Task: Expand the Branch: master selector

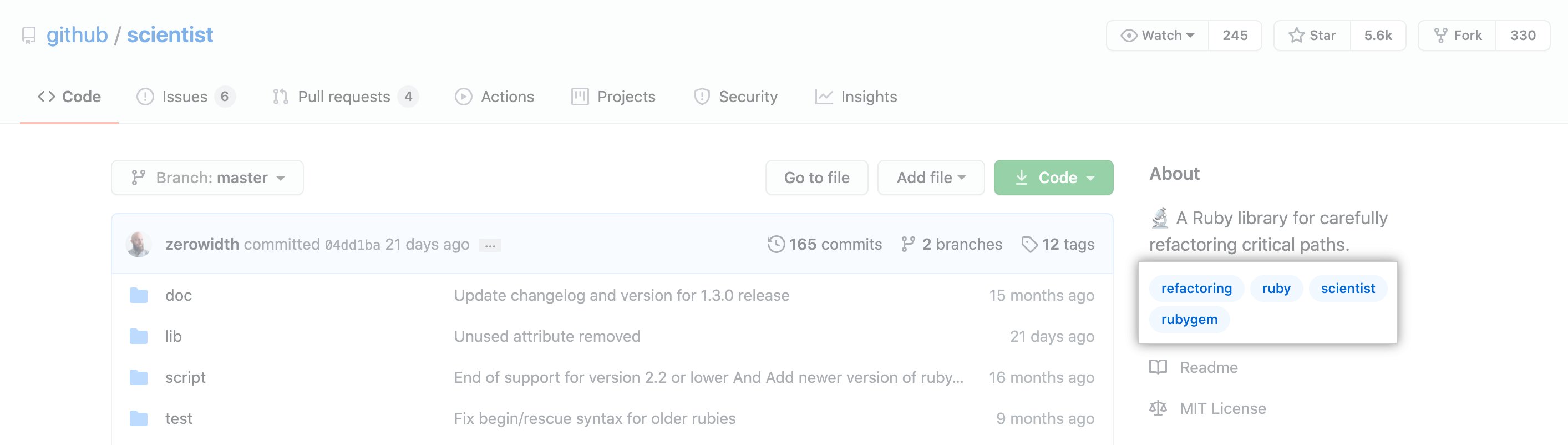Action: tap(207, 178)
